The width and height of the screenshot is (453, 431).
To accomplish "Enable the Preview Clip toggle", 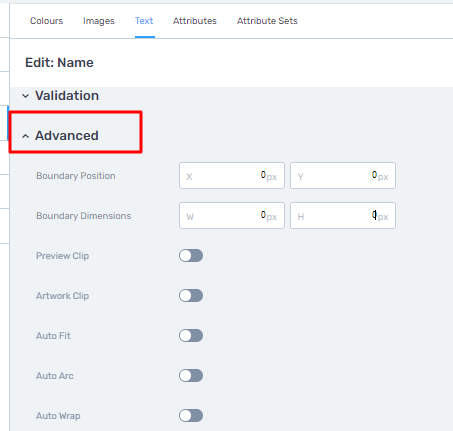I will [x=191, y=256].
